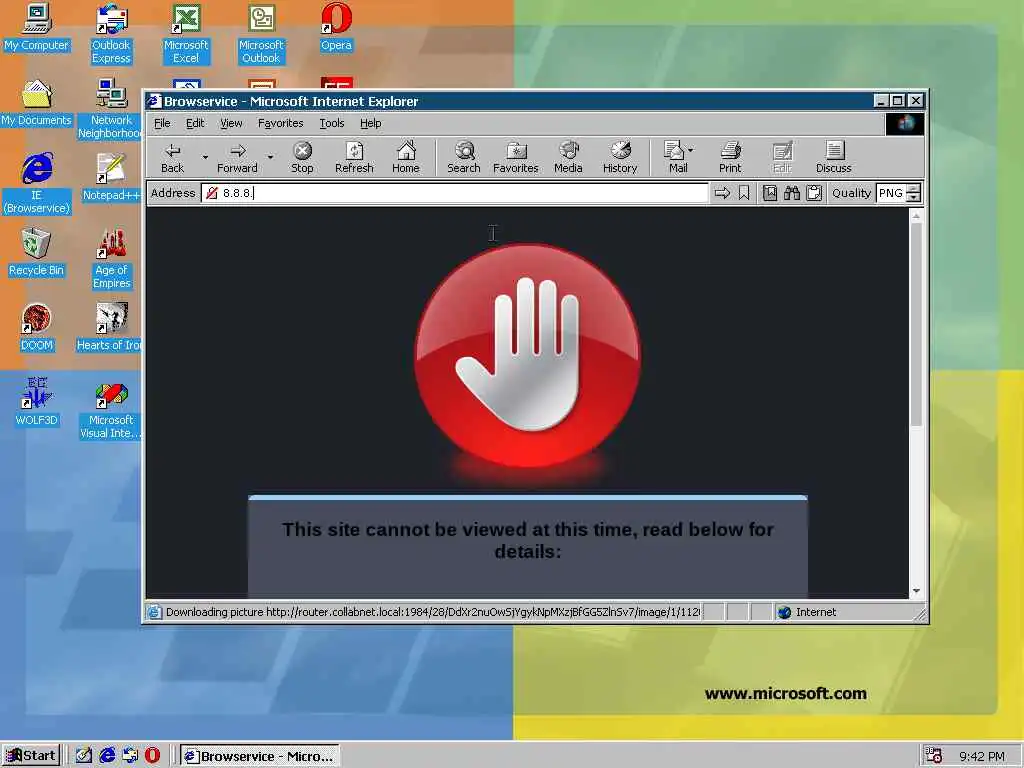1024x768 pixels.
Task: Launch Outlook Express from Quick Launch
Action: click(130, 756)
